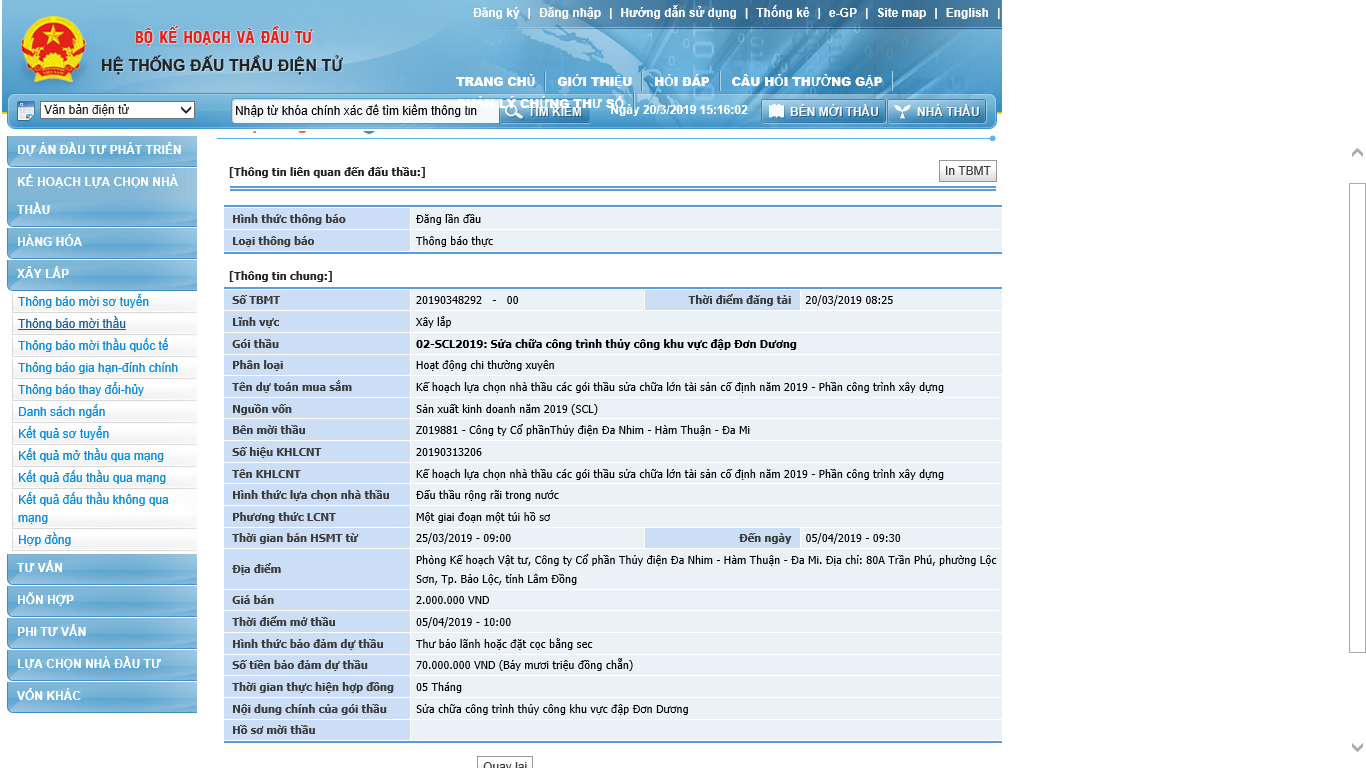
Task: Click the Đăng nhập link
Action: point(570,13)
